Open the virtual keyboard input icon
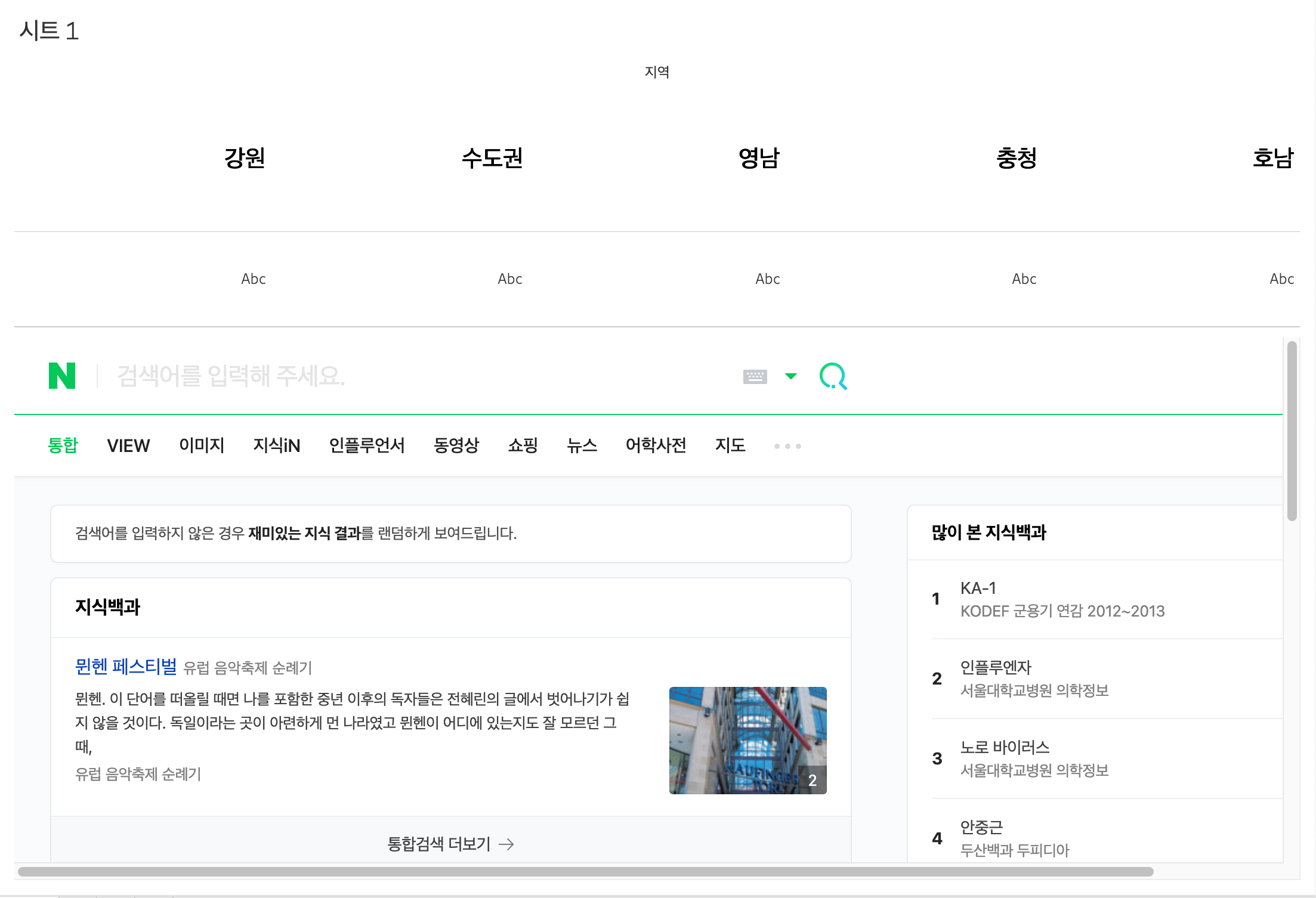The height and width of the screenshot is (898, 1316). [755, 376]
